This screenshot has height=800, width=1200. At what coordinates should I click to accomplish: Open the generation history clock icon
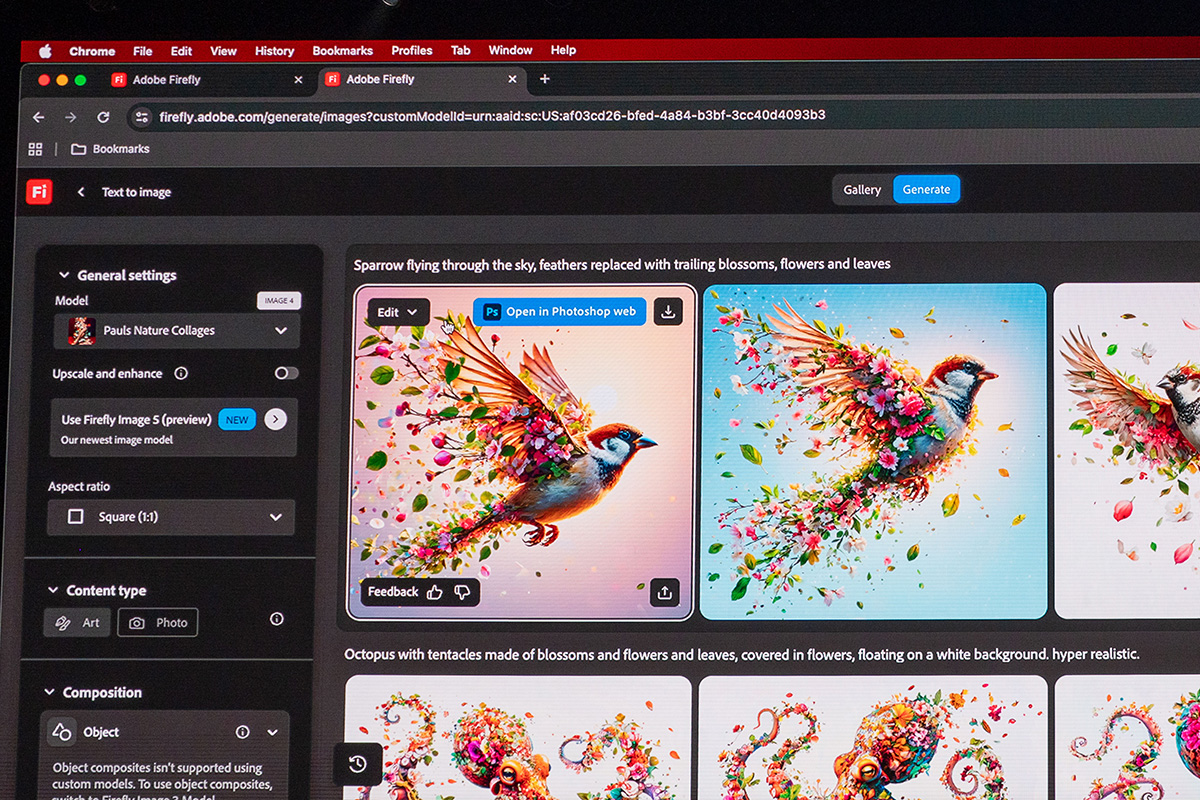pyautogui.click(x=357, y=765)
